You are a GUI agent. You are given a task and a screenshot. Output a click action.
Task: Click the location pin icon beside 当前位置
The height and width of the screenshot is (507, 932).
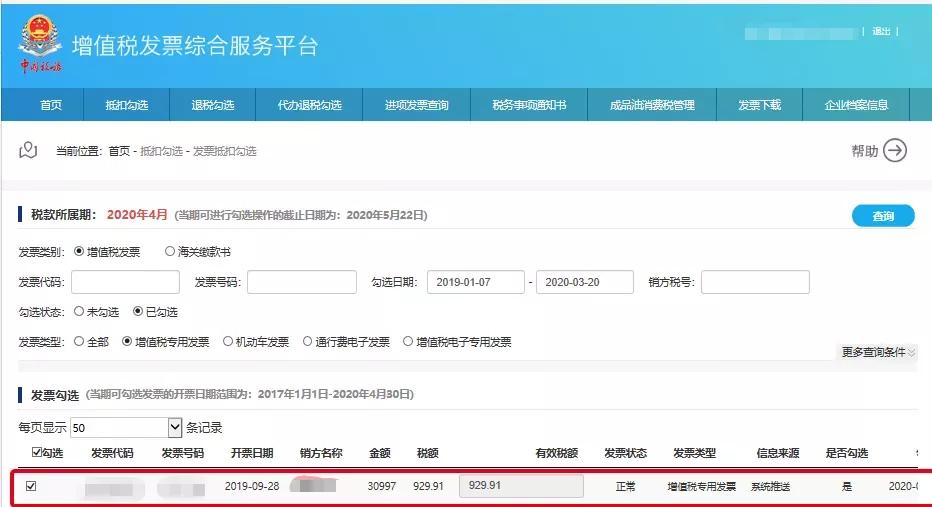pos(28,150)
